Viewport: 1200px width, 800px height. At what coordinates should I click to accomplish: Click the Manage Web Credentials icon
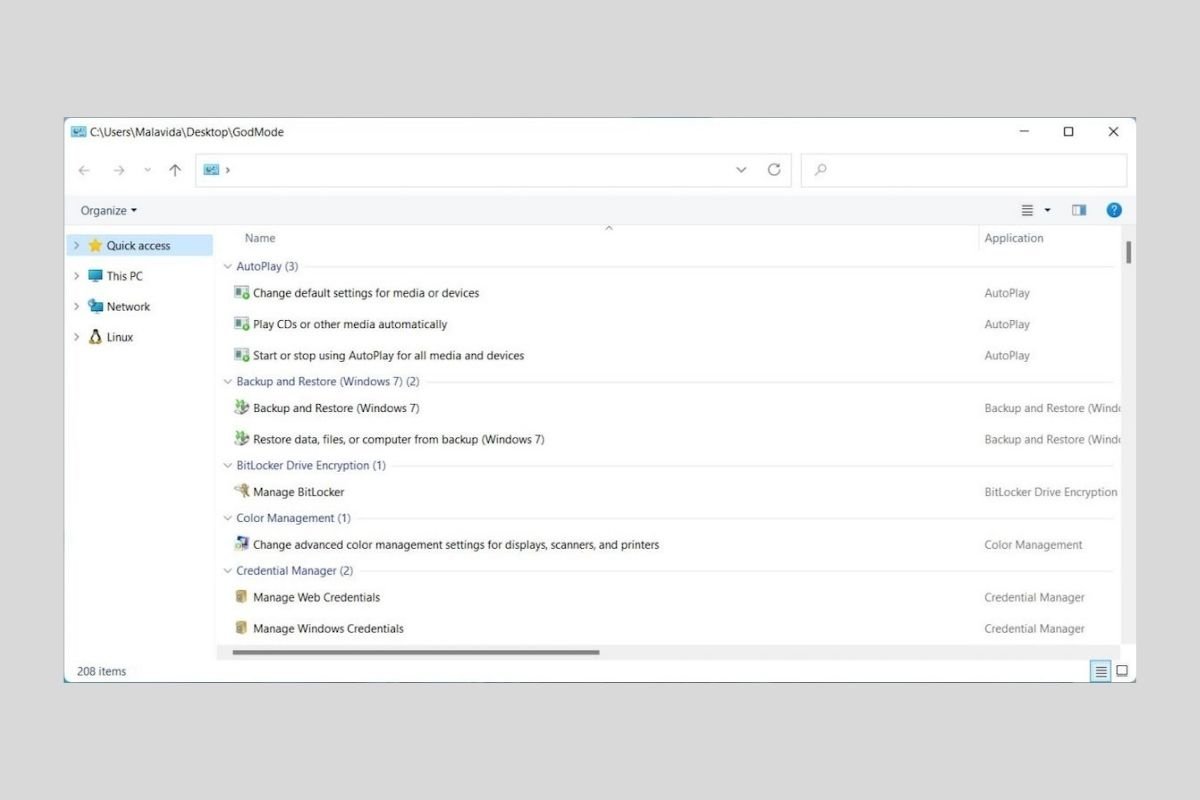click(241, 597)
